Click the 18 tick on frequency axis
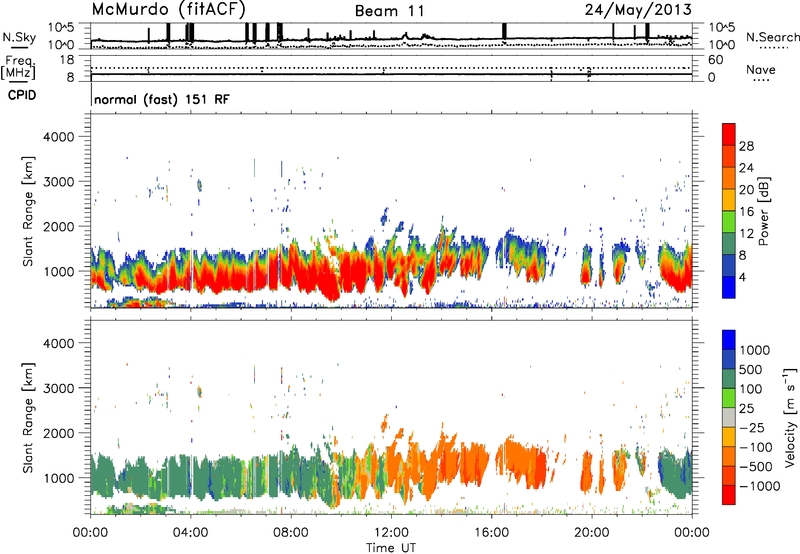Screen dimensions: 800x554 [67, 60]
